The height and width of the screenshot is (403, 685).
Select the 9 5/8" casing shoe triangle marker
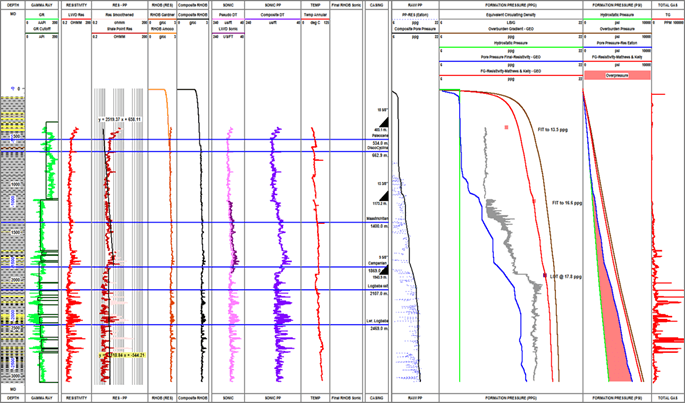tap(384, 271)
